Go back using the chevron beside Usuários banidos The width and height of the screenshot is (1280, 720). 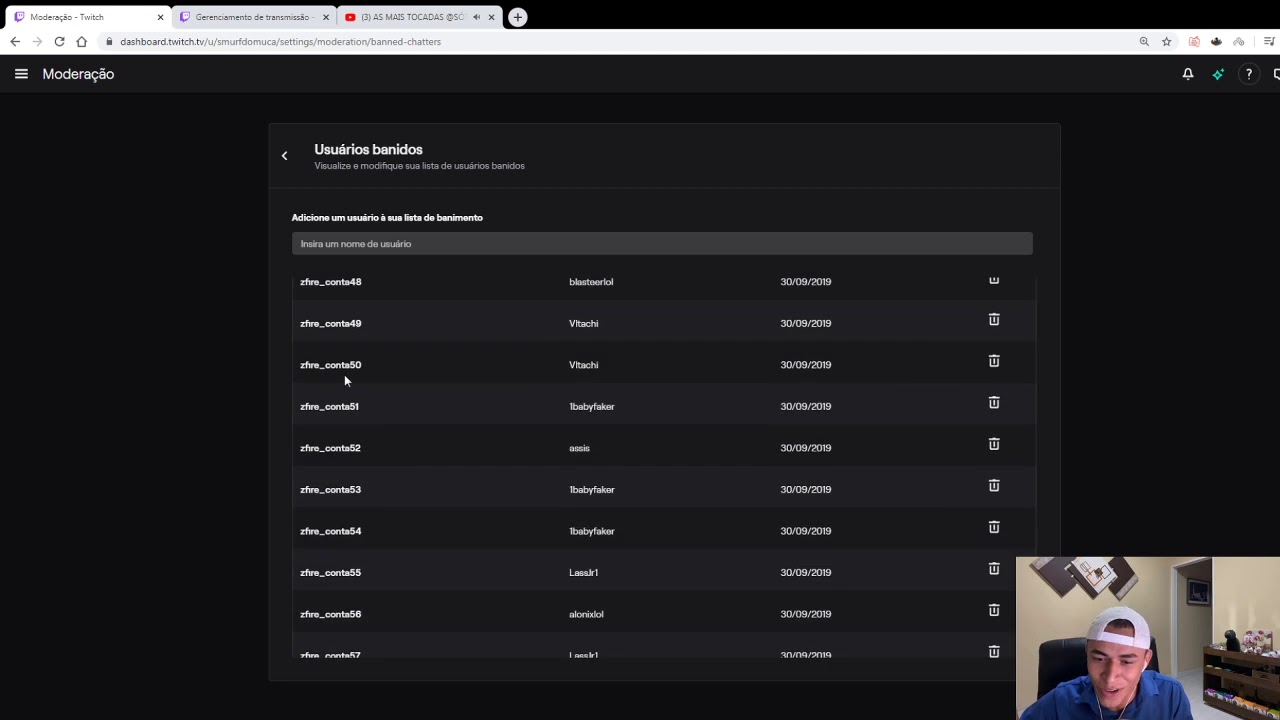tap(285, 156)
